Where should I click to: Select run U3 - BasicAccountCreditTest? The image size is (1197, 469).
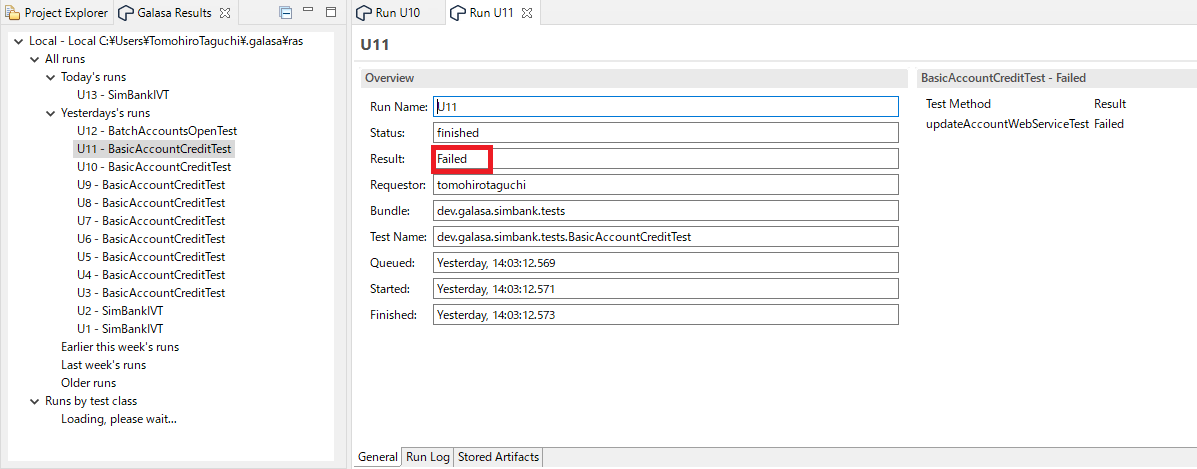pos(151,293)
